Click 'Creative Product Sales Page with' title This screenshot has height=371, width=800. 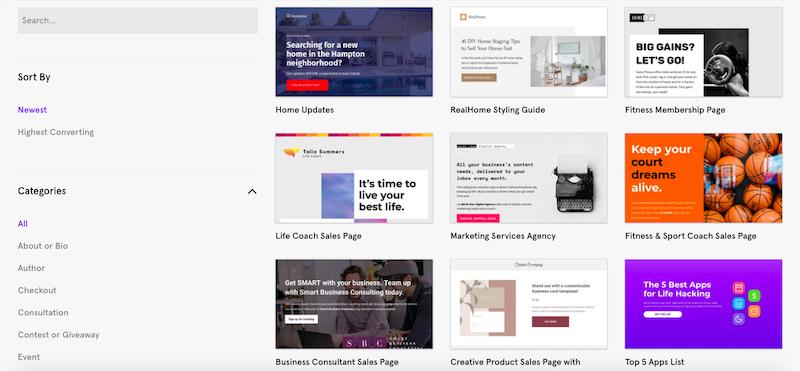515,362
